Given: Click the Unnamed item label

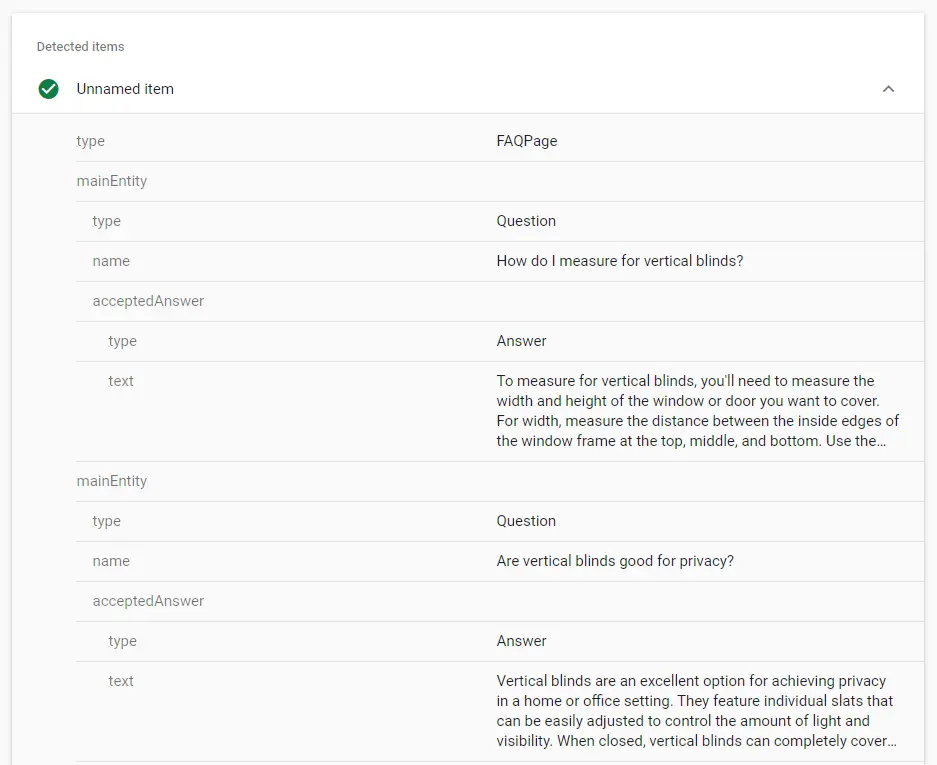Looking at the screenshot, I should tap(125, 89).
